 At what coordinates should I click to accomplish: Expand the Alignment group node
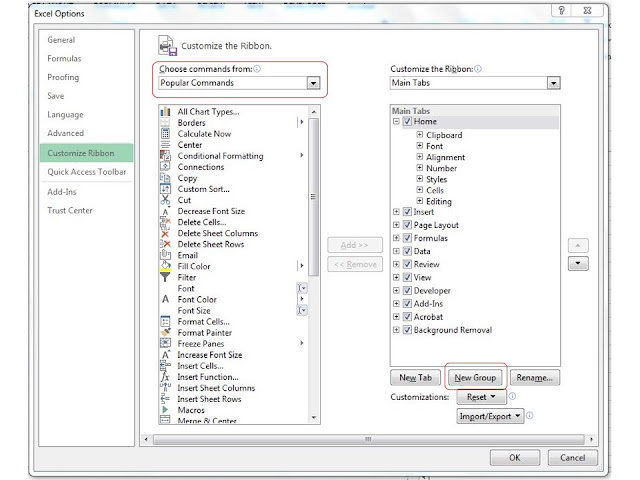[x=420, y=156]
